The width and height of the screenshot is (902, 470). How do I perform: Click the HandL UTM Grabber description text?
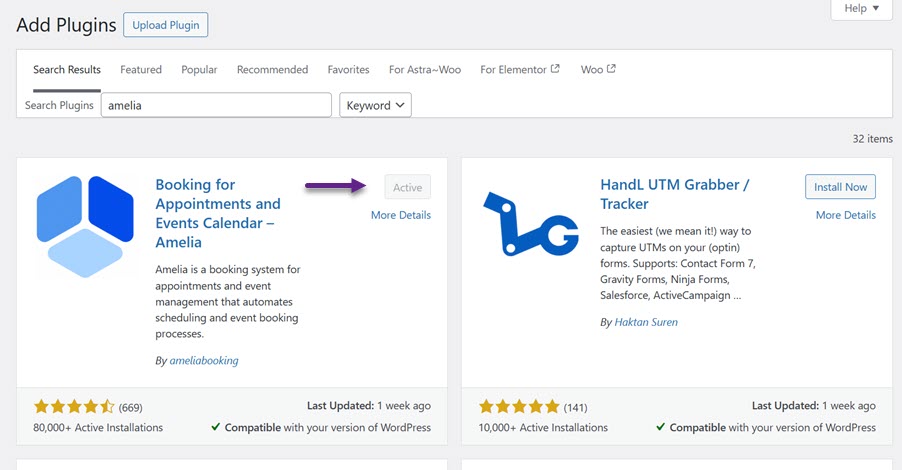point(678,263)
